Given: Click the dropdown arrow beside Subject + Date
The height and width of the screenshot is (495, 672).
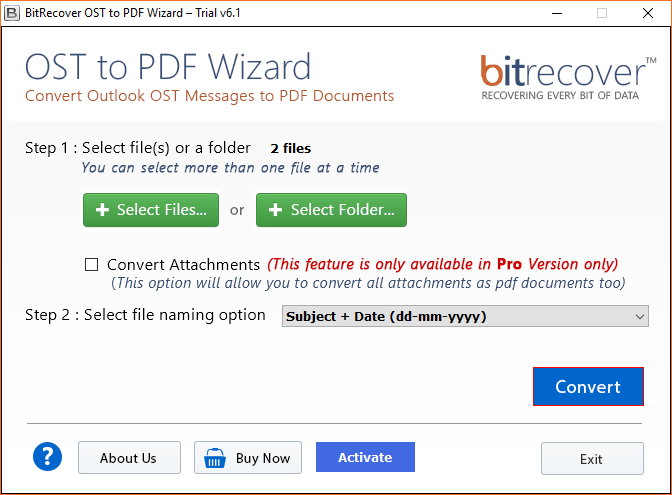Looking at the screenshot, I should coord(639,317).
